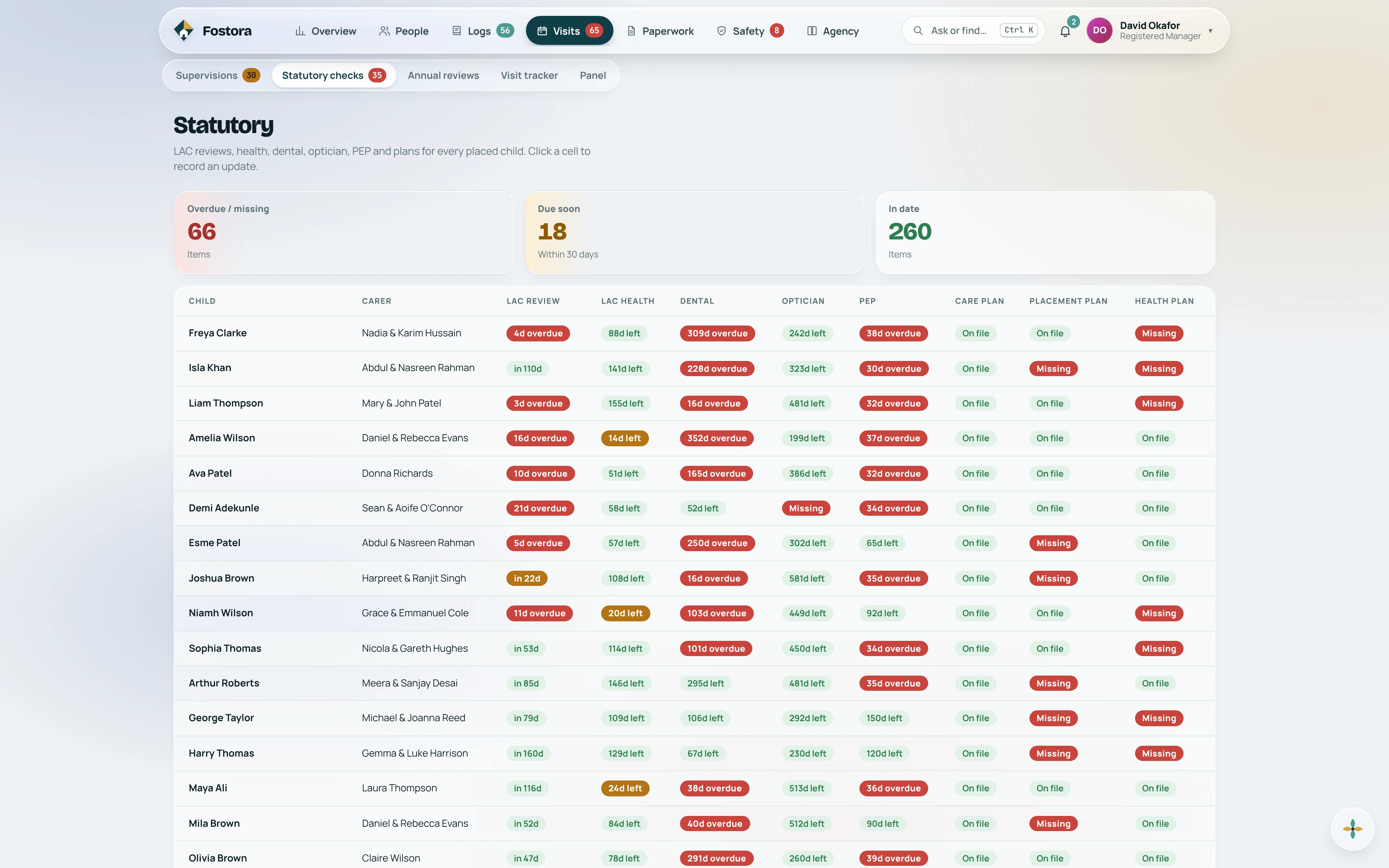
Task: Click the Paperwork document icon
Action: point(631,31)
